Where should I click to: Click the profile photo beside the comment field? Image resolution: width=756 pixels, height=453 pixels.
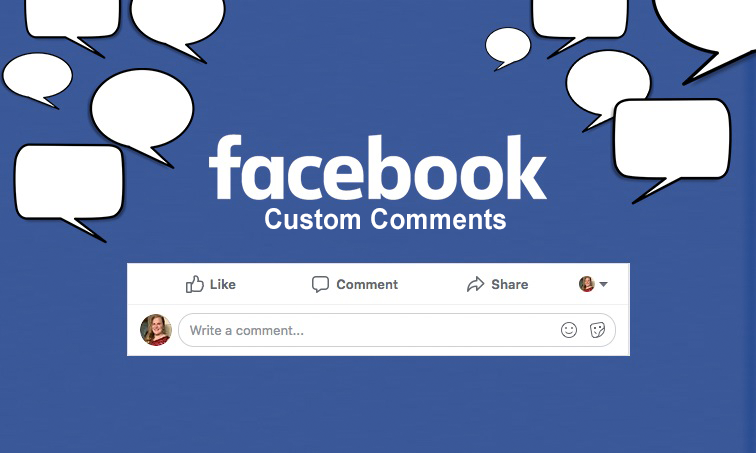(156, 330)
